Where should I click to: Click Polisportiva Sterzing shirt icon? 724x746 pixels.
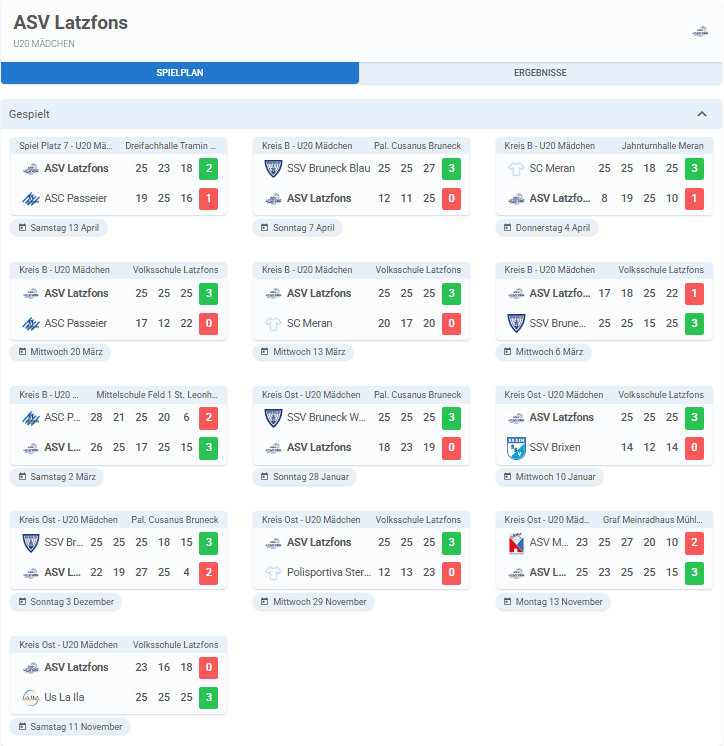point(273,573)
